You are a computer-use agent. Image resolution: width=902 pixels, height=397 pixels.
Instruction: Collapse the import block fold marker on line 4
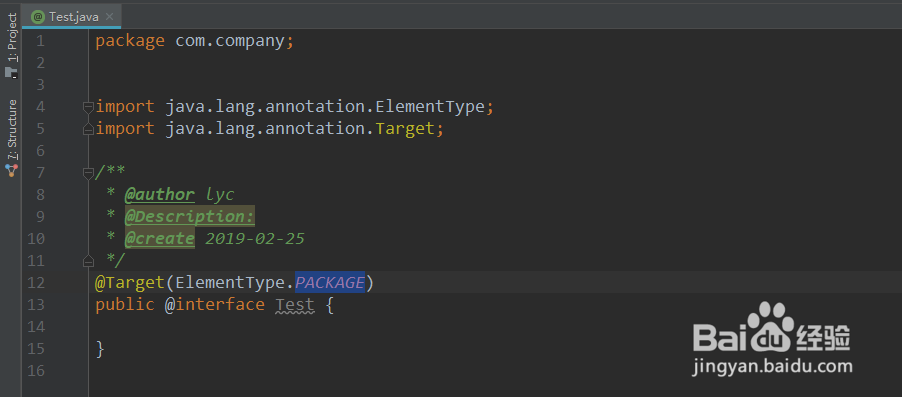88,106
